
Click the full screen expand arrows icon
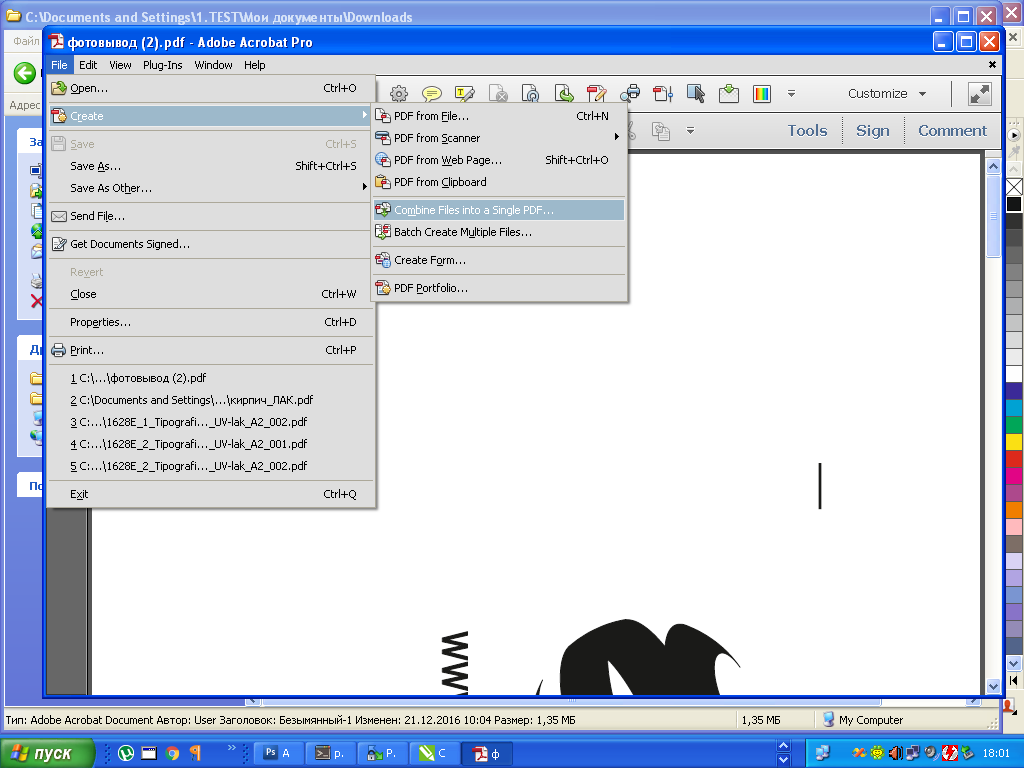(980, 94)
